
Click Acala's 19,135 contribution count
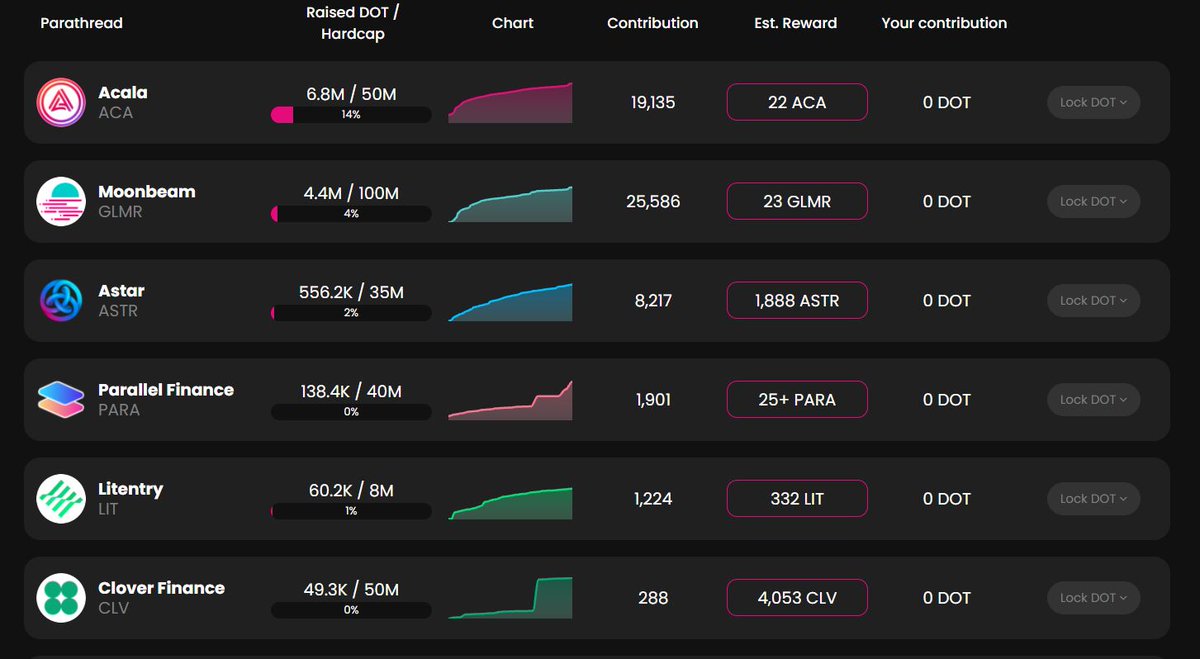(653, 102)
